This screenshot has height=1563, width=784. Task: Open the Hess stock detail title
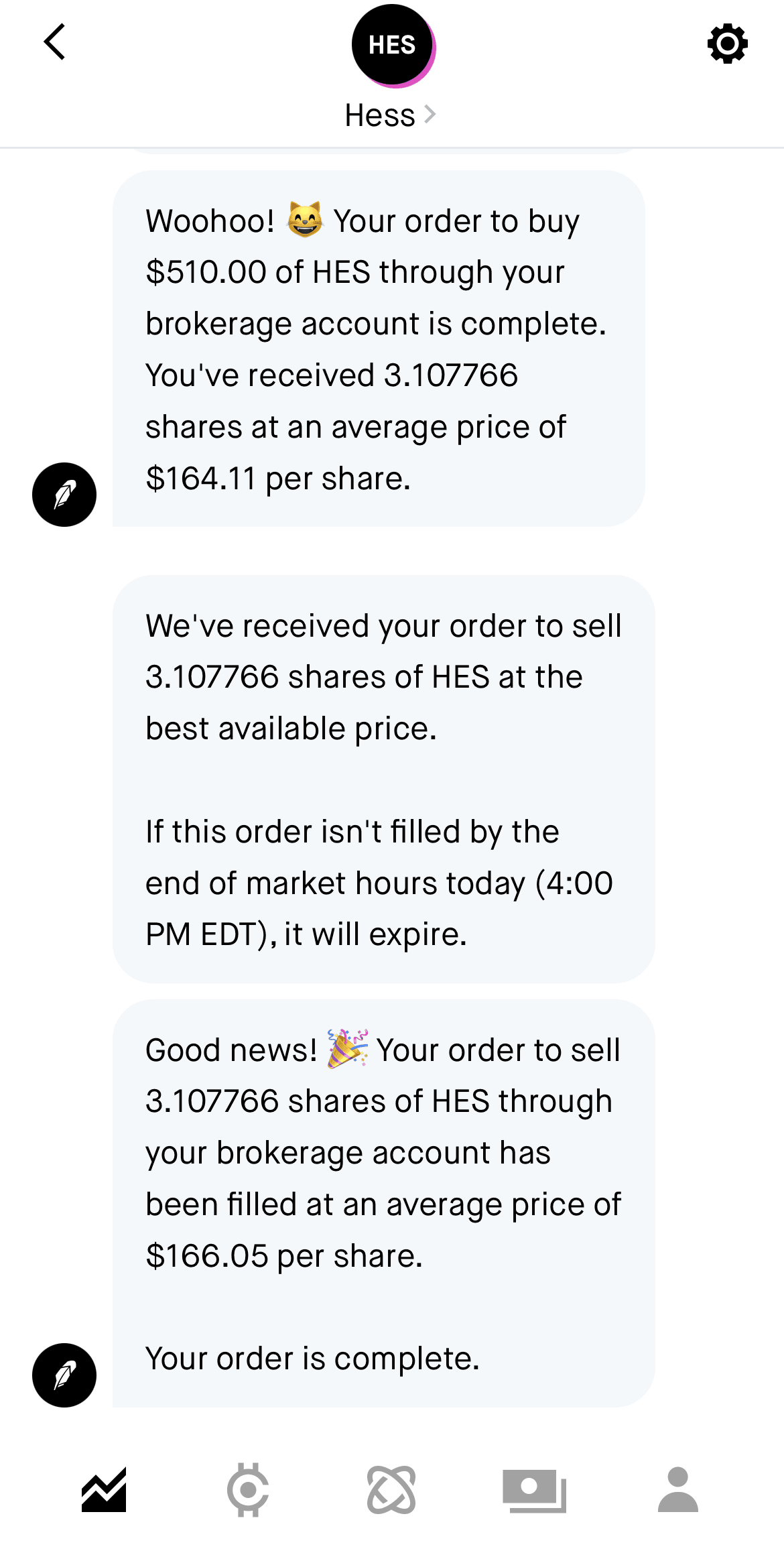coord(380,115)
